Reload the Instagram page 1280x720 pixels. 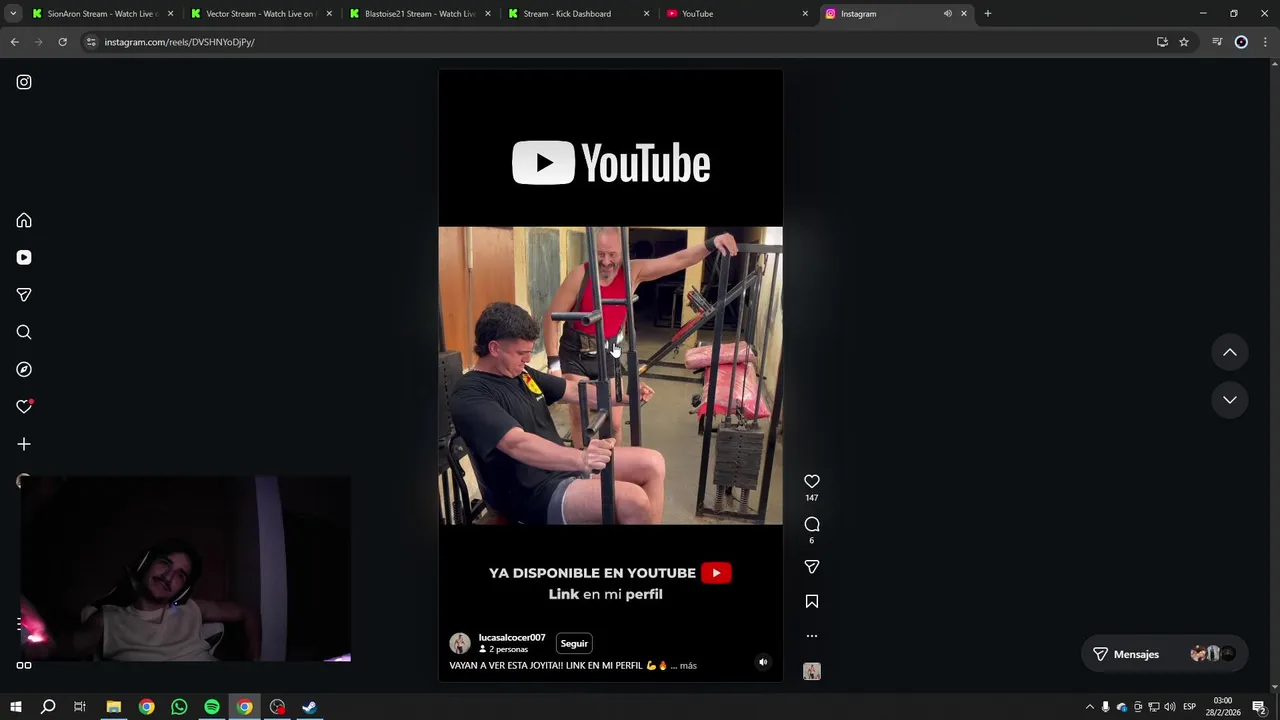coord(62,42)
